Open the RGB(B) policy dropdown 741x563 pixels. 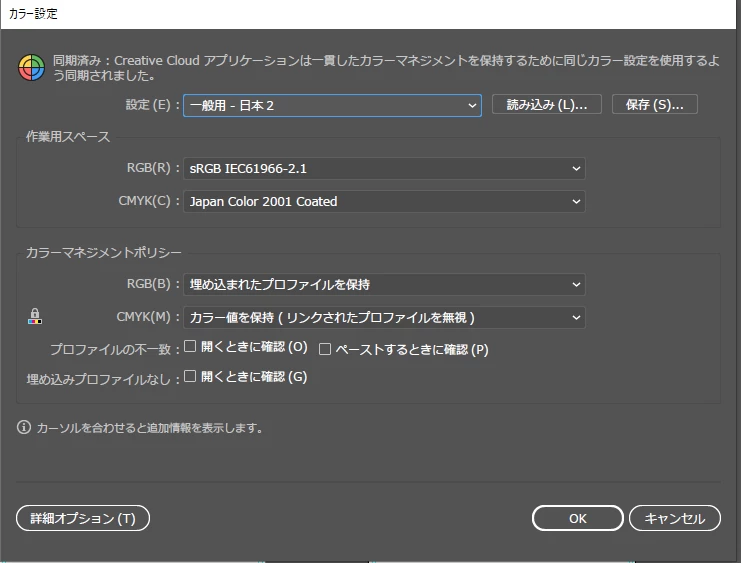[384, 285]
